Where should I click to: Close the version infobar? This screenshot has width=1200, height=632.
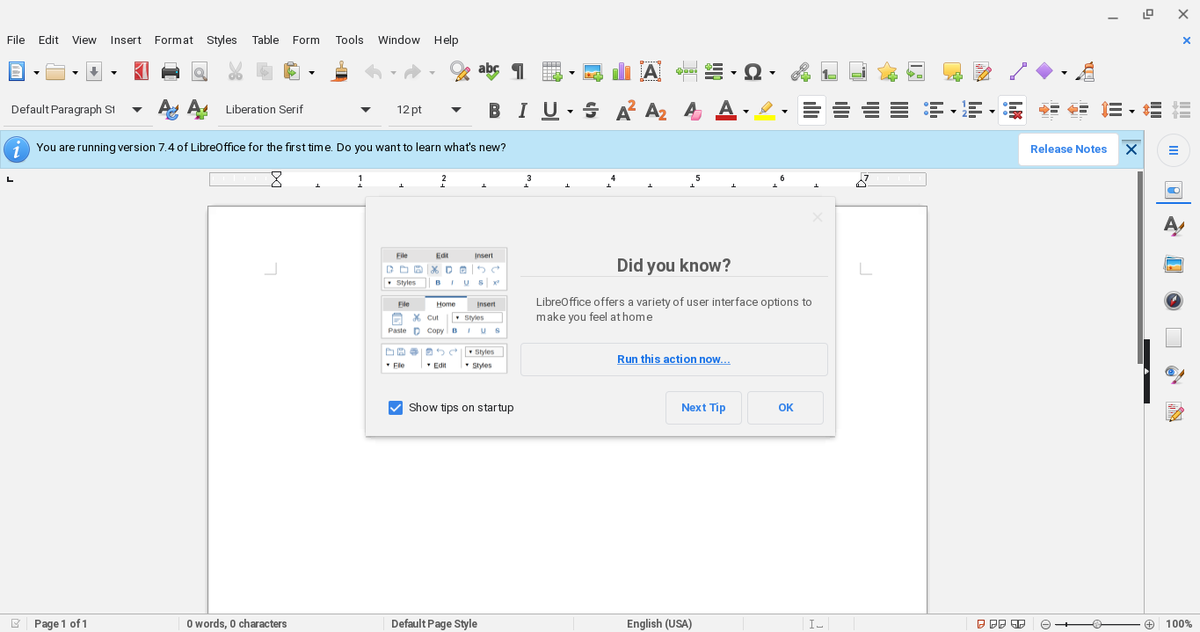[x=1131, y=149]
